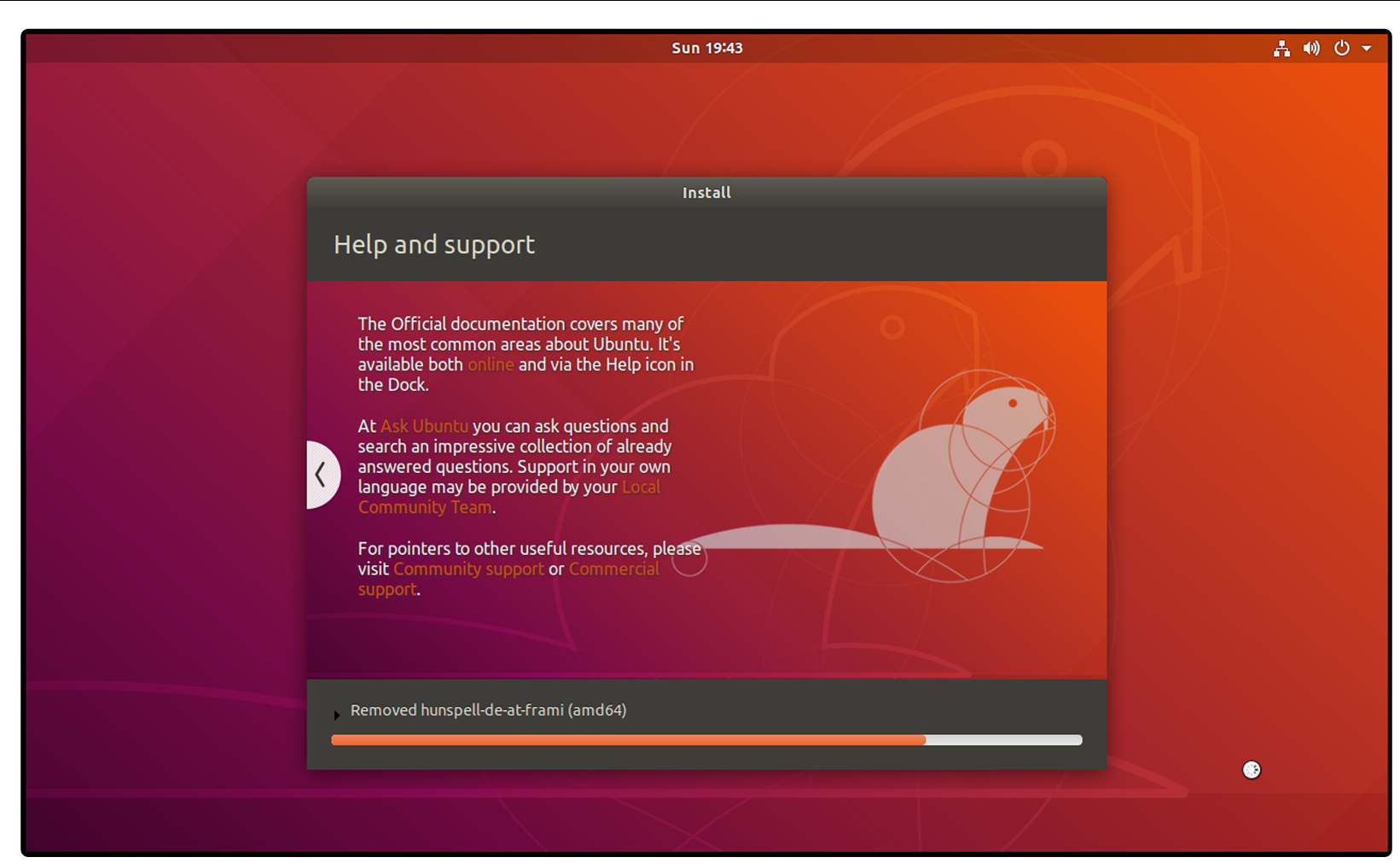The image size is (1400, 863).
Task: Click the beaver illustration in slideshow
Action: (x=964, y=476)
